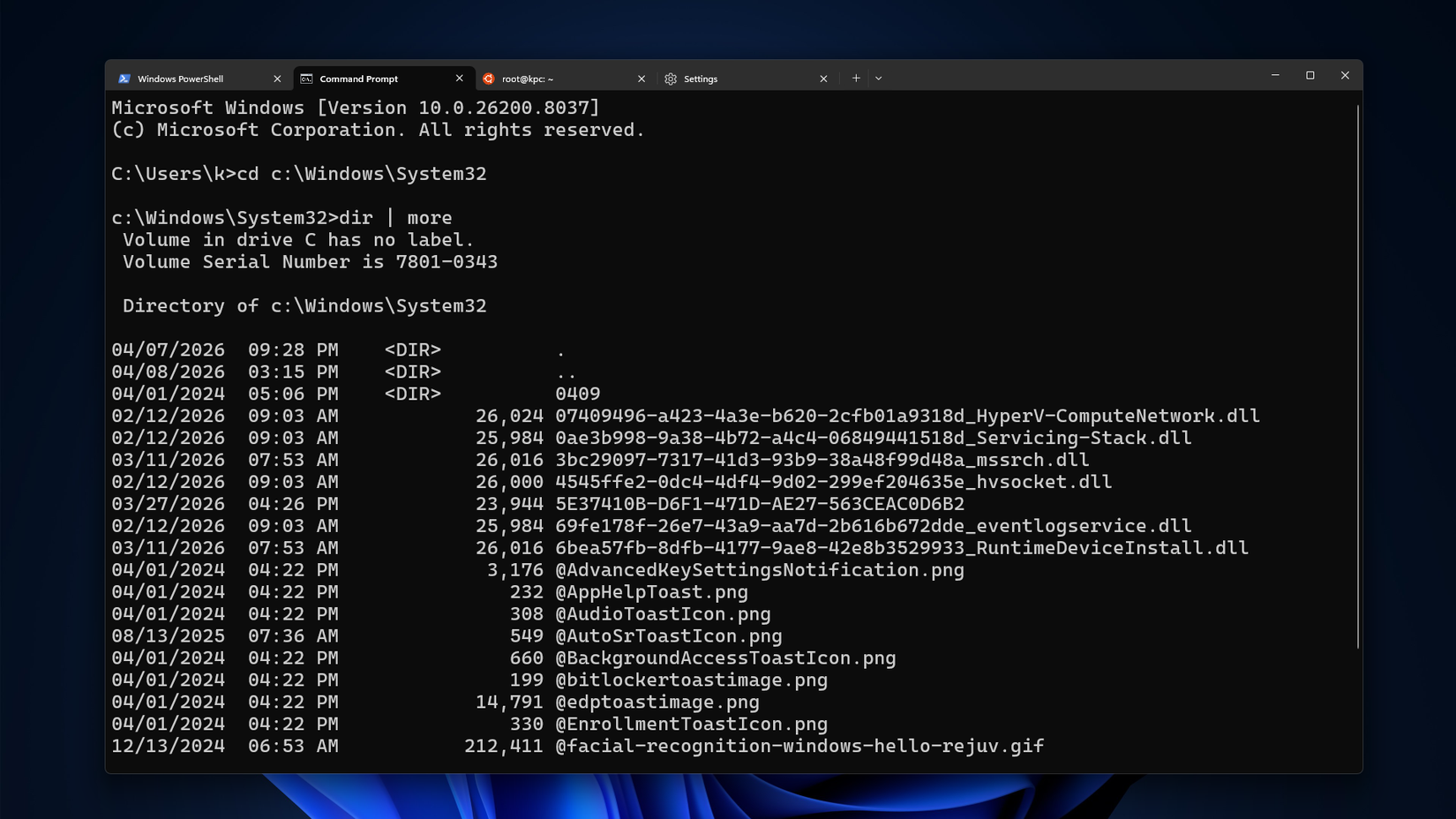Image resolution: width=1456 pixels, height=819 pixels.
Task: Click the HyperV-ComputeNetwork.dll file name
Action: click(x=907, y=416)
